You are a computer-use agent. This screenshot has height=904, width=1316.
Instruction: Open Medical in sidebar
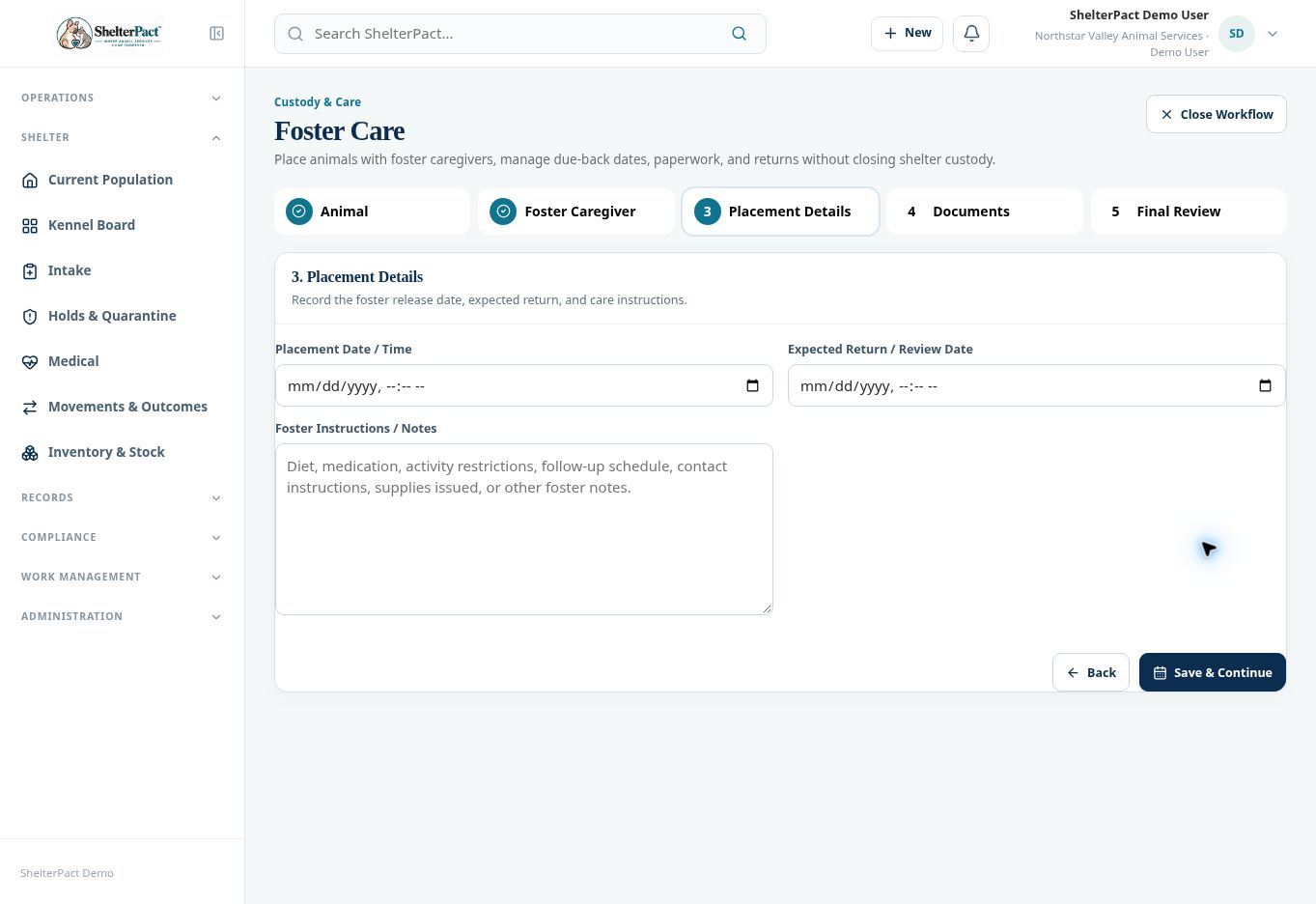pos(122,361)
